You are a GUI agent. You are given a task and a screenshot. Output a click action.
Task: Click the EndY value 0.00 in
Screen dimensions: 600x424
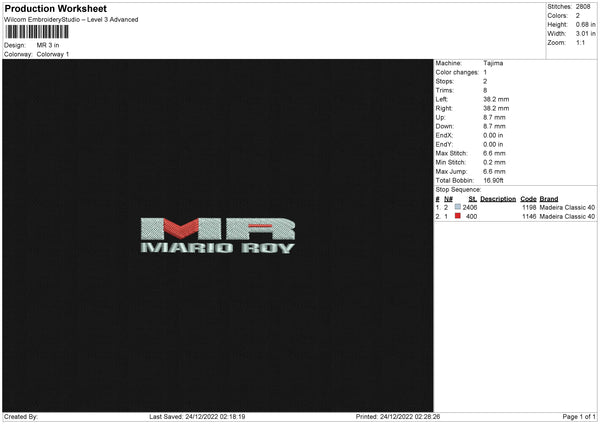493,144
